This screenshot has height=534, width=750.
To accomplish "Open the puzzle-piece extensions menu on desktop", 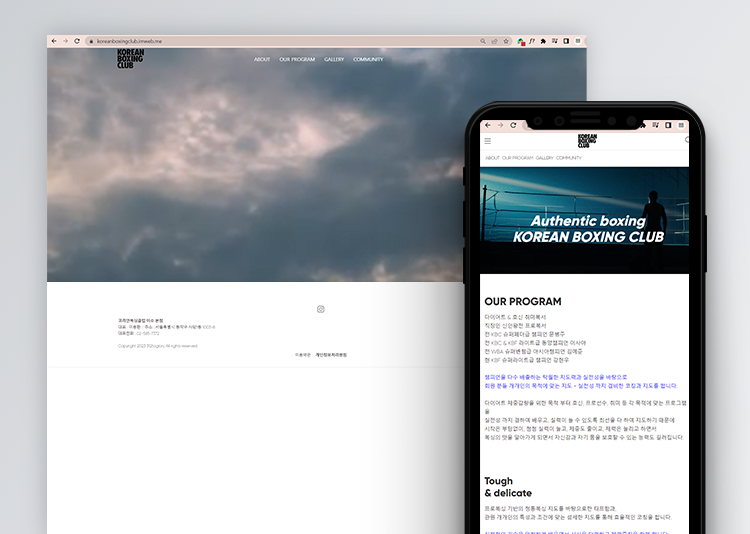I will [x=543, y=41].
